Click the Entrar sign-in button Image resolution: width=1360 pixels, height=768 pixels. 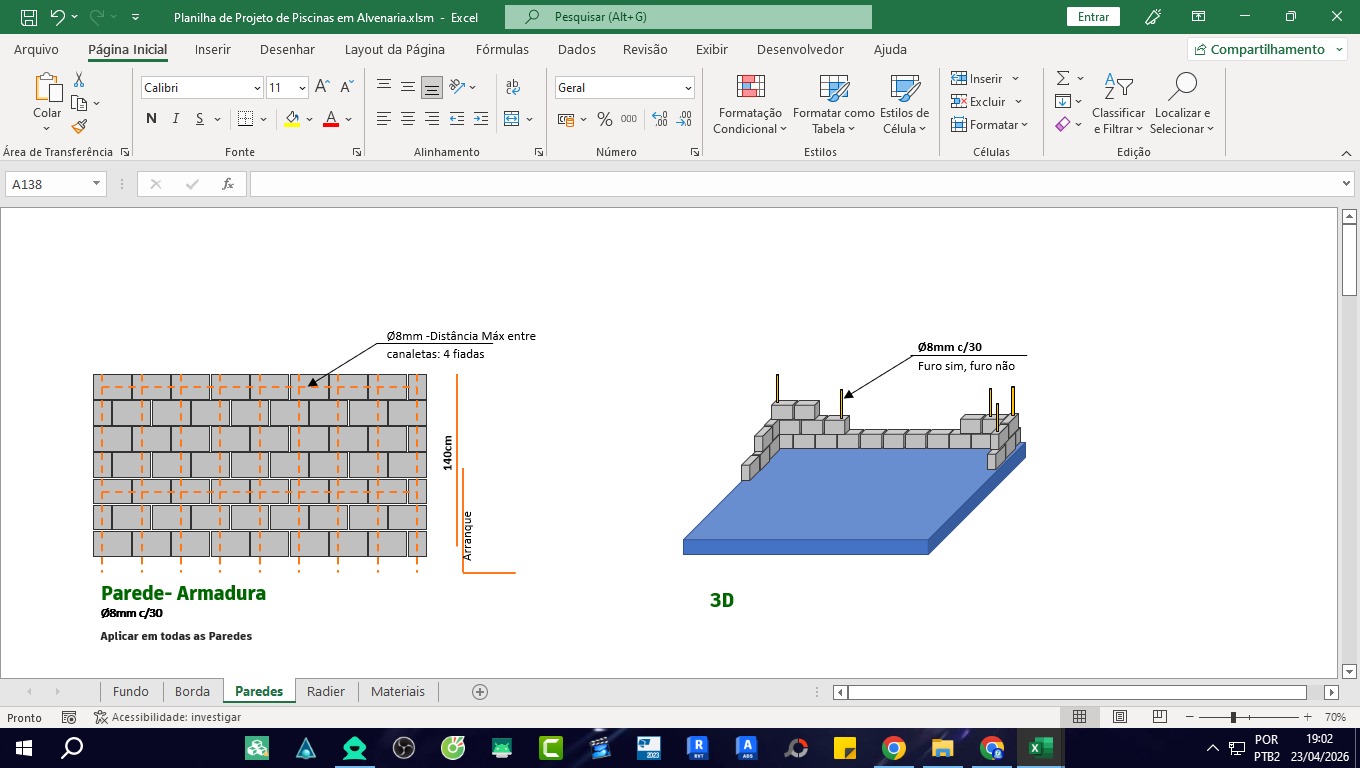click(1093, 17)
